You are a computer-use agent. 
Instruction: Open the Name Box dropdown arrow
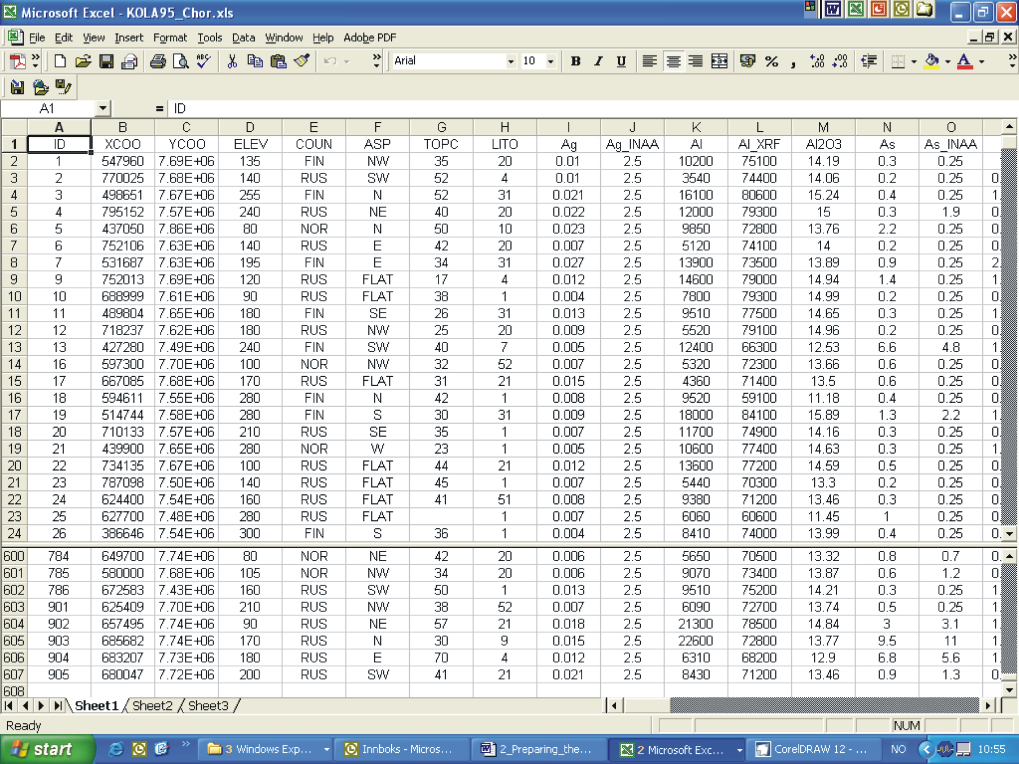pos(103,107)
